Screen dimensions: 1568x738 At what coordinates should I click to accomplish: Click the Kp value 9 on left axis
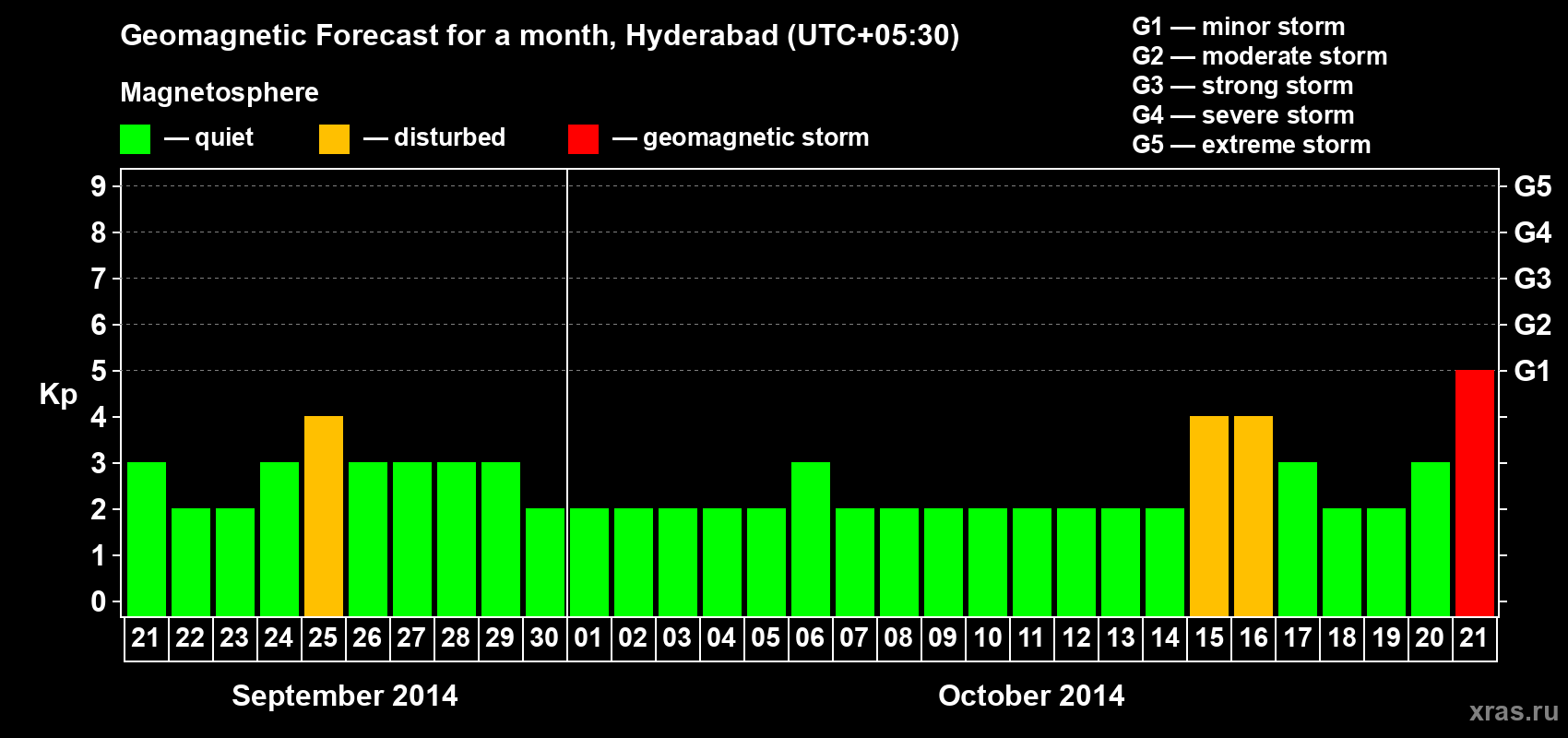tap(99, 186)
